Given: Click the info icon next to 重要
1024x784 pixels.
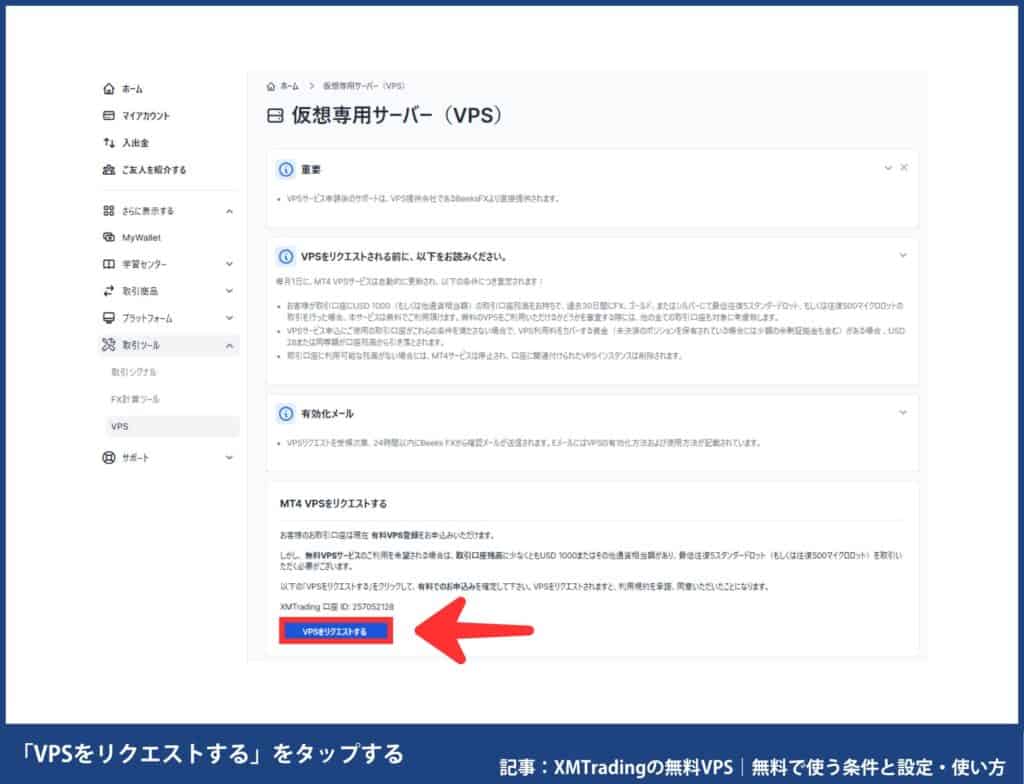Looking at the screenshot, I should (286, 170).
